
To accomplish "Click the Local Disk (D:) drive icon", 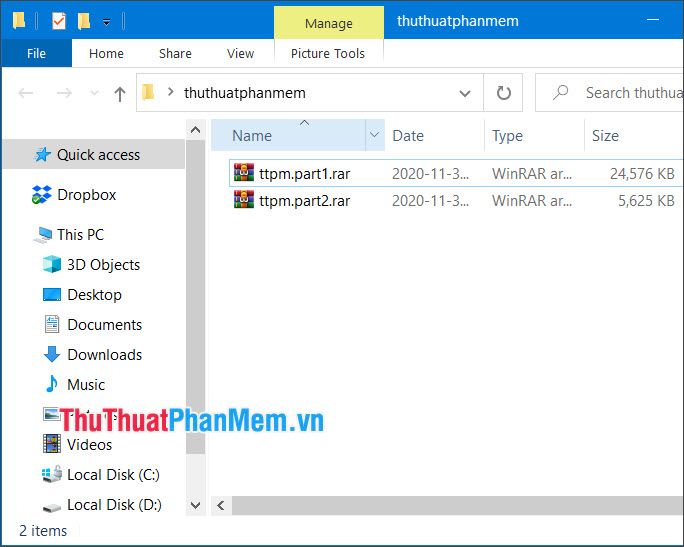I will [x=52, y=507].
